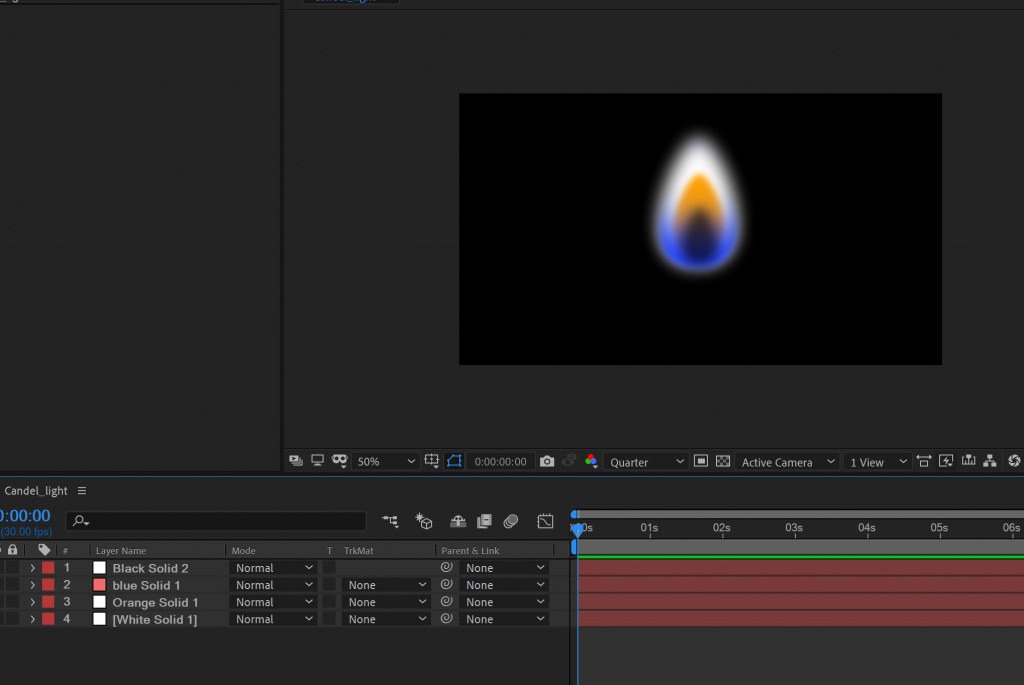Toggle the transparency grid
This screenshot has height=685, width=1024.
pyautogui.click(x=723, y=461)
